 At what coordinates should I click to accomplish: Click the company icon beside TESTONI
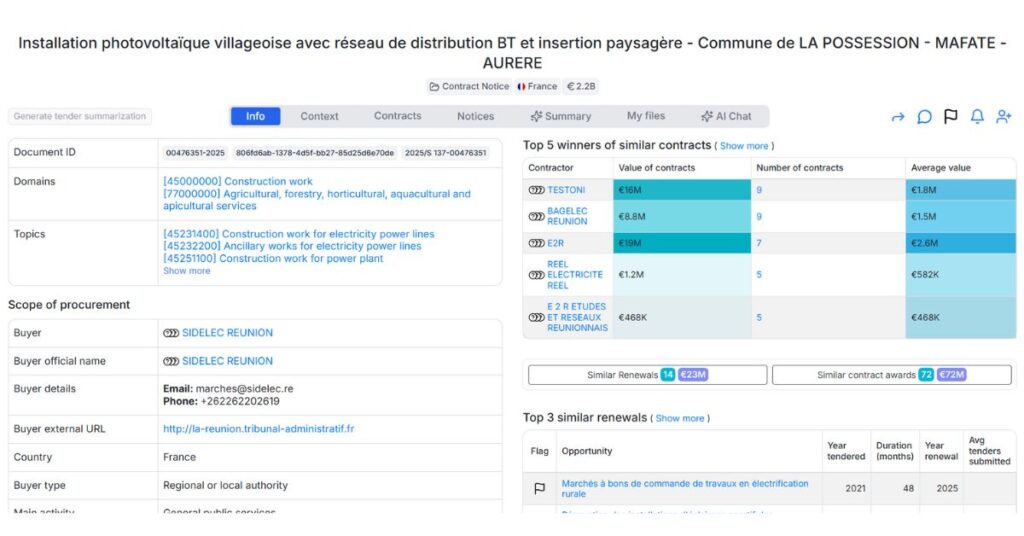point(537,190)
